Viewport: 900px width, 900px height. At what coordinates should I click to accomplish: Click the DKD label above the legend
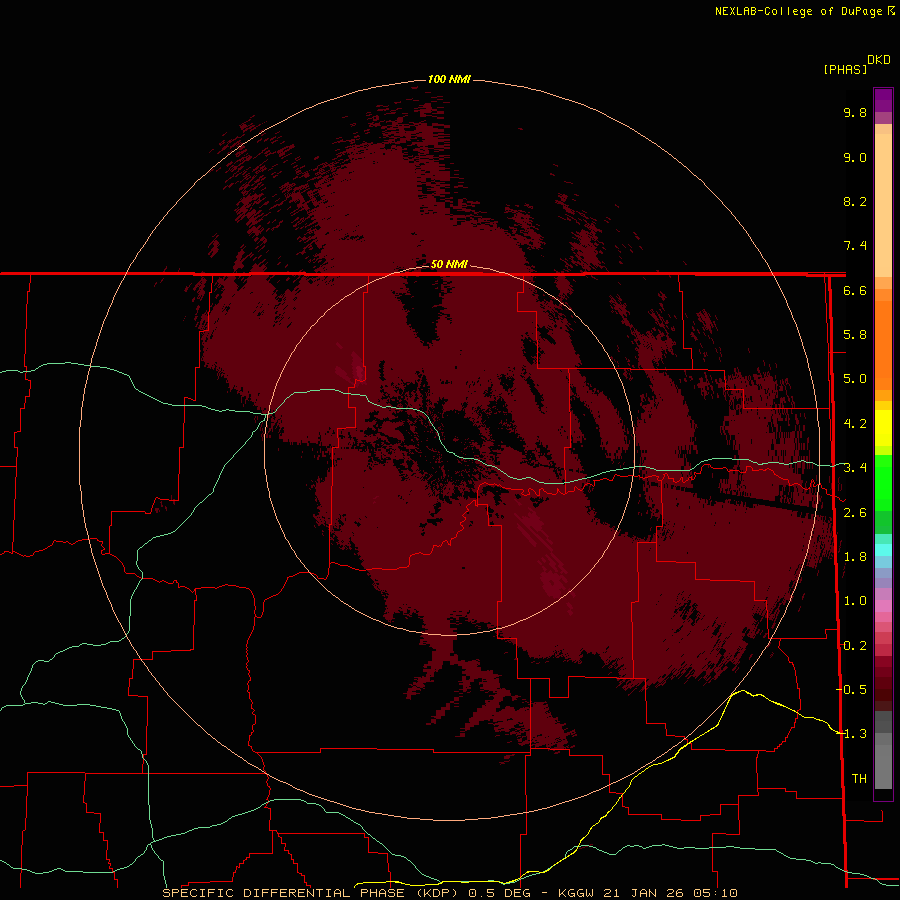coord(878,59)
